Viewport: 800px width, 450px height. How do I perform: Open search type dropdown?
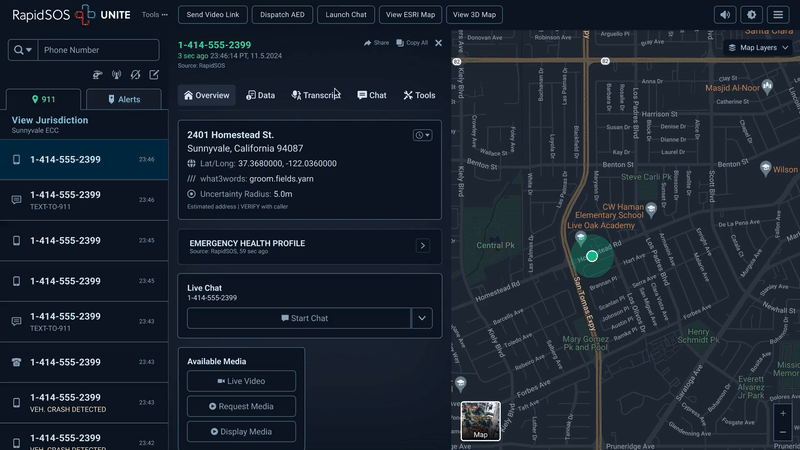point(23,50)
